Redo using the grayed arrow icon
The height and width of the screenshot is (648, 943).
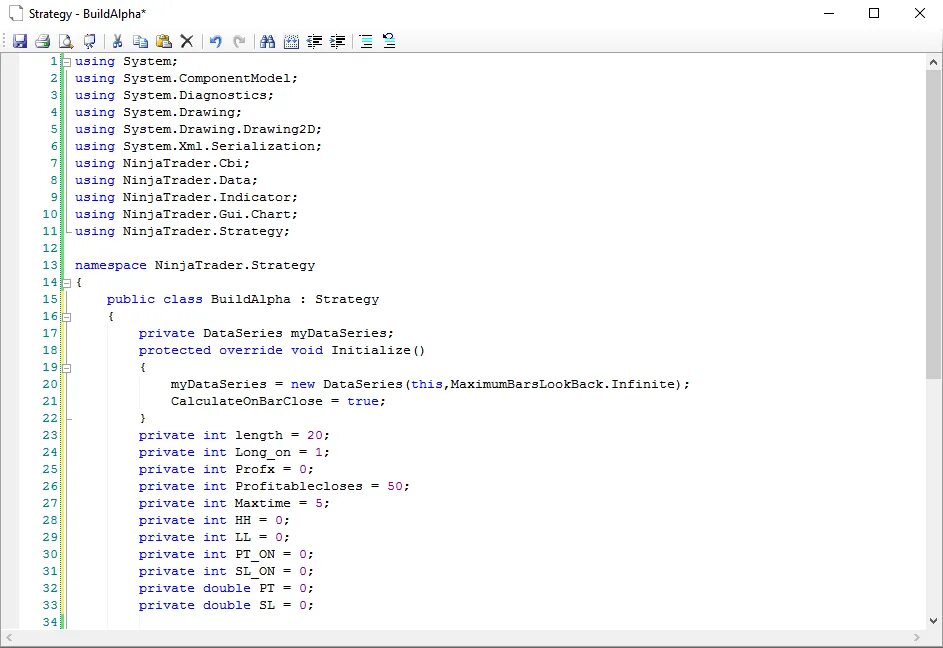(239, 41)
